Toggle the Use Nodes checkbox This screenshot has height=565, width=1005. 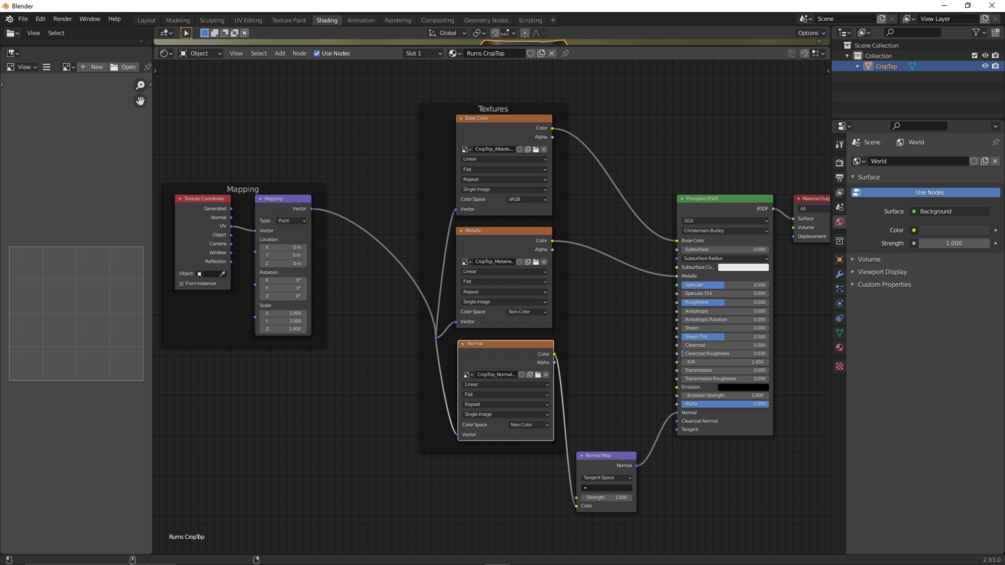click(317, 53)
